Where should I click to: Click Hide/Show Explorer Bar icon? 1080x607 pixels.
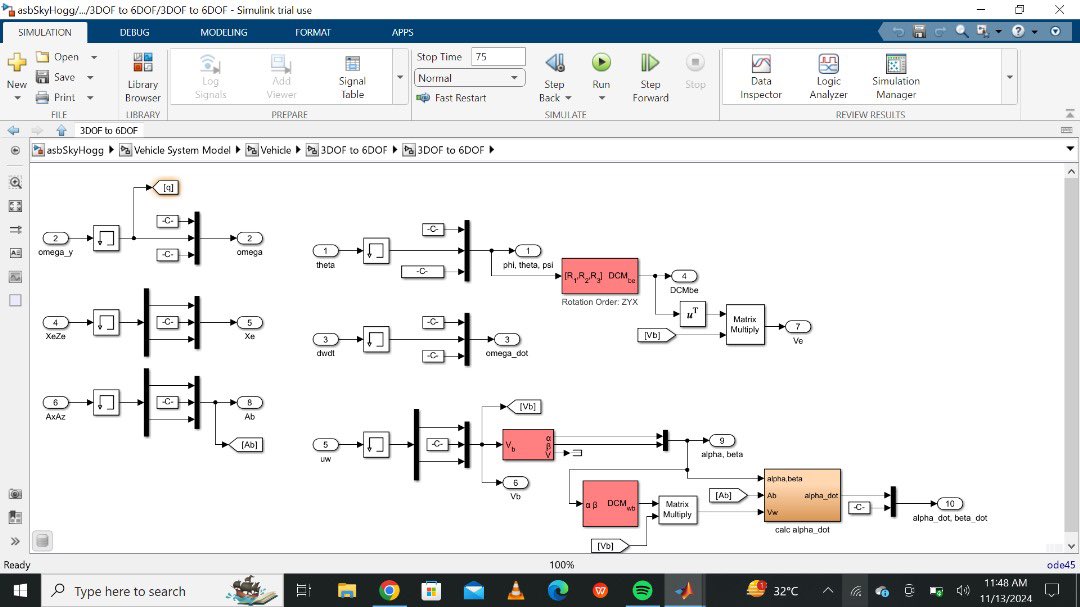15,150
